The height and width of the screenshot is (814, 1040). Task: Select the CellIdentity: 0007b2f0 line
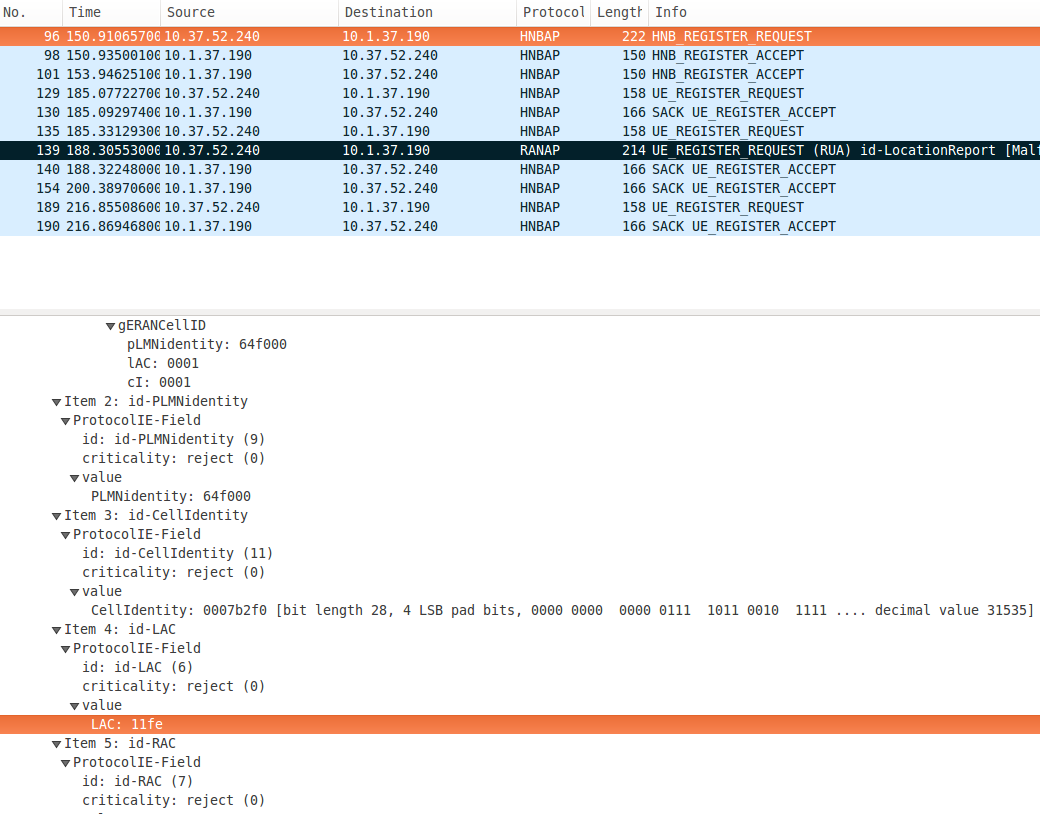[x=562, y=611]
